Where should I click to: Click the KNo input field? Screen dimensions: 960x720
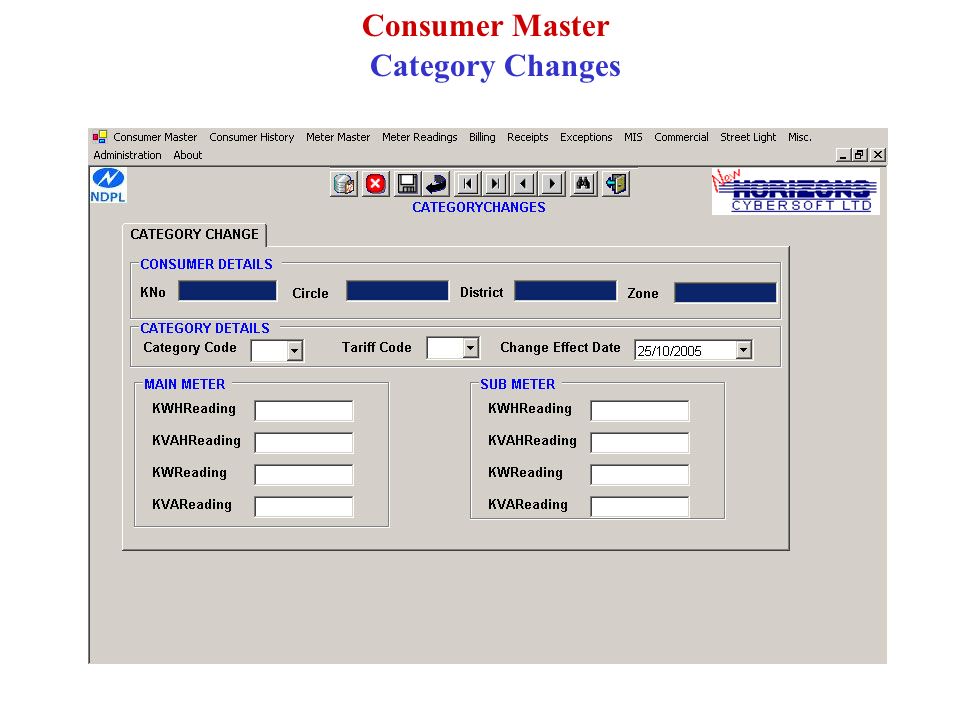pos(227,291)
